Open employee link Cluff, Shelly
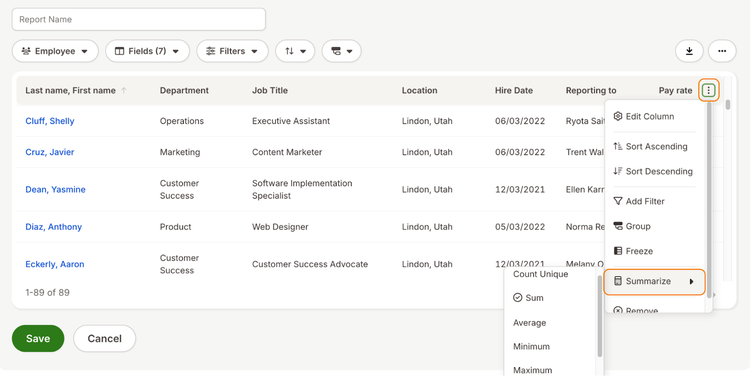Viewport: 750px width, 376px height. coord(50,121)
